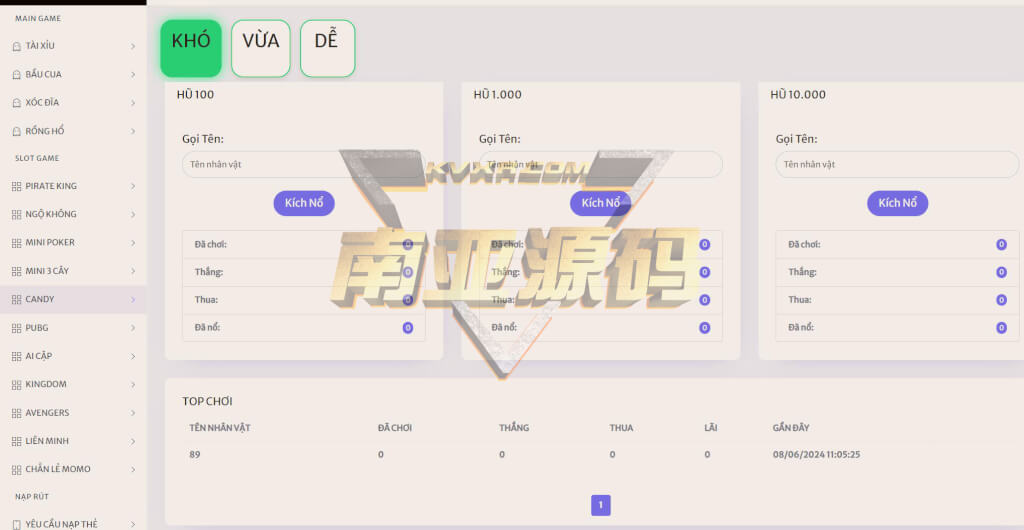Select the KHÓ difficulty tab
The width and height of the screenshot is (1024, 530).
pos(191,48)
